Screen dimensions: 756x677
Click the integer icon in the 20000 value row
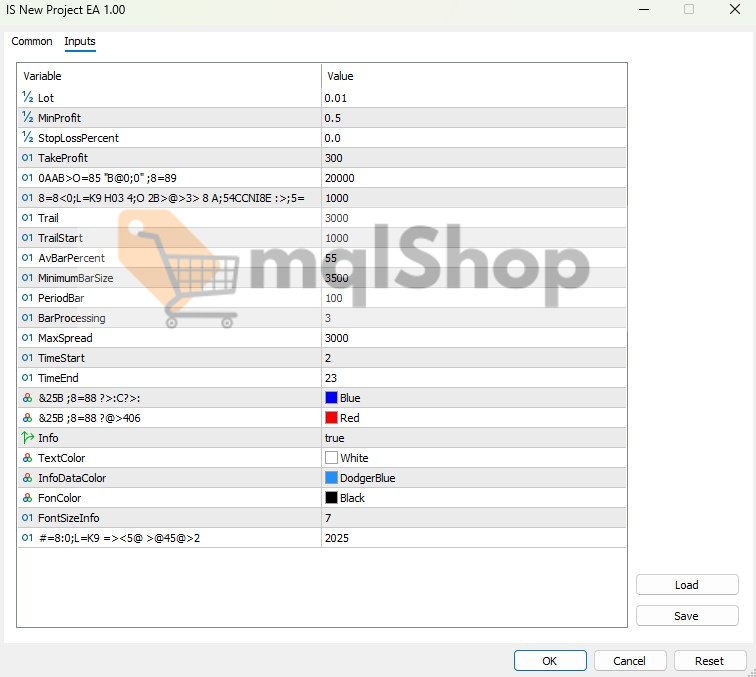point(27,177)
